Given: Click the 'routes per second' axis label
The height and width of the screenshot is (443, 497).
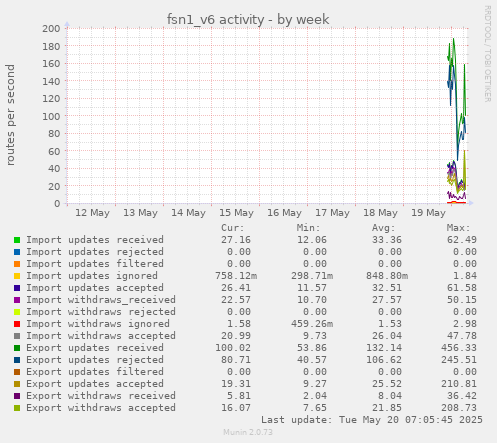Looking at the screenshot, I should (x=10, y=115).
